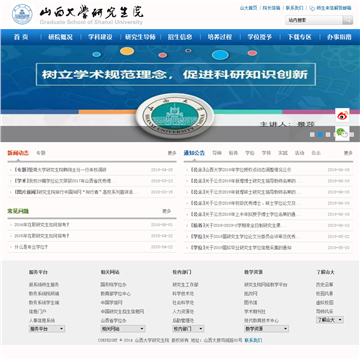Select the 新闻动态 tab
The width and height of the screenshot is (360, 360).
tap(18, 153)
